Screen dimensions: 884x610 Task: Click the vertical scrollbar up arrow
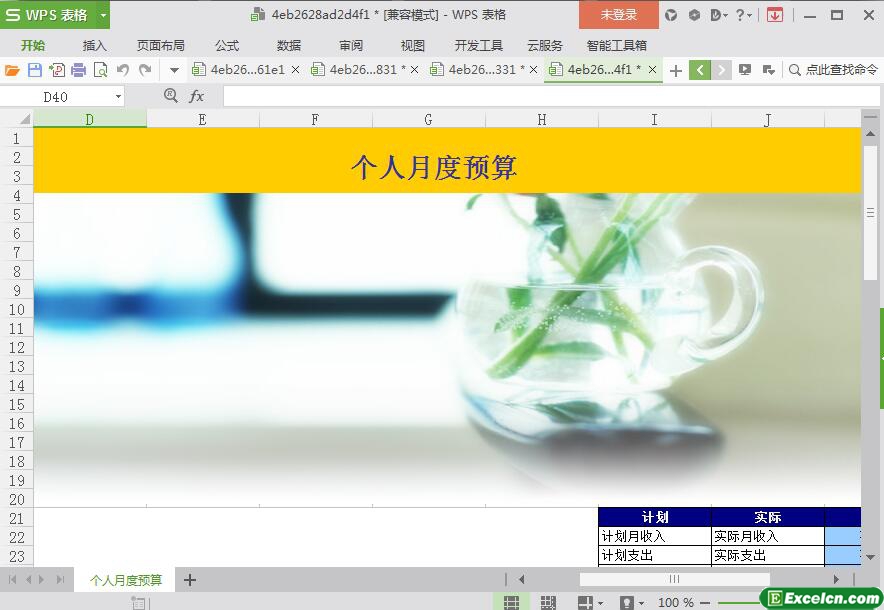coord(870,134)
